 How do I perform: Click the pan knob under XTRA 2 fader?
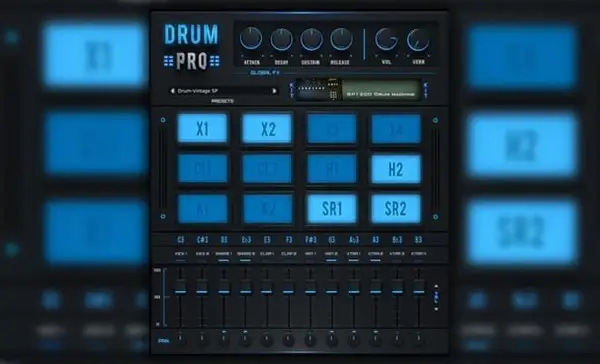(375, 340)
